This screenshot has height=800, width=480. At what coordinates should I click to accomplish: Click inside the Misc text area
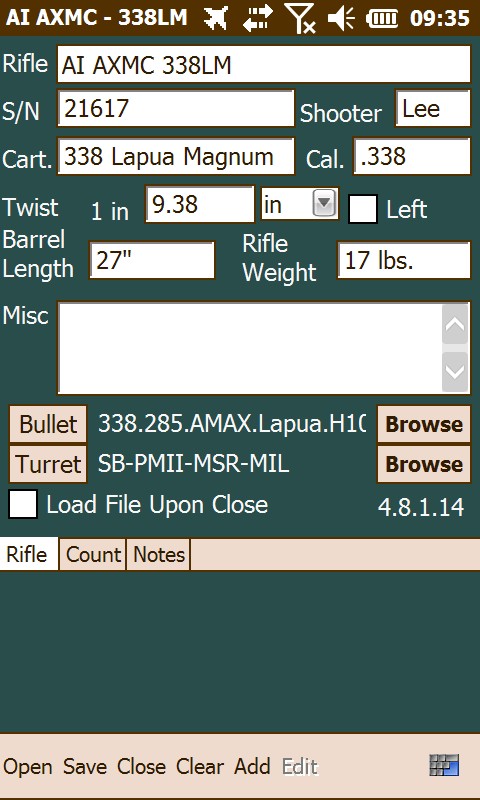(250, 348)
